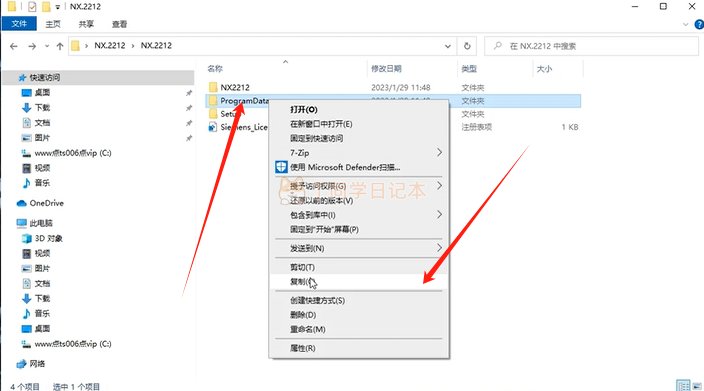Screen dimensions: 704x391
Task: Open the 文件 ribbon tab
Action: 19,24
